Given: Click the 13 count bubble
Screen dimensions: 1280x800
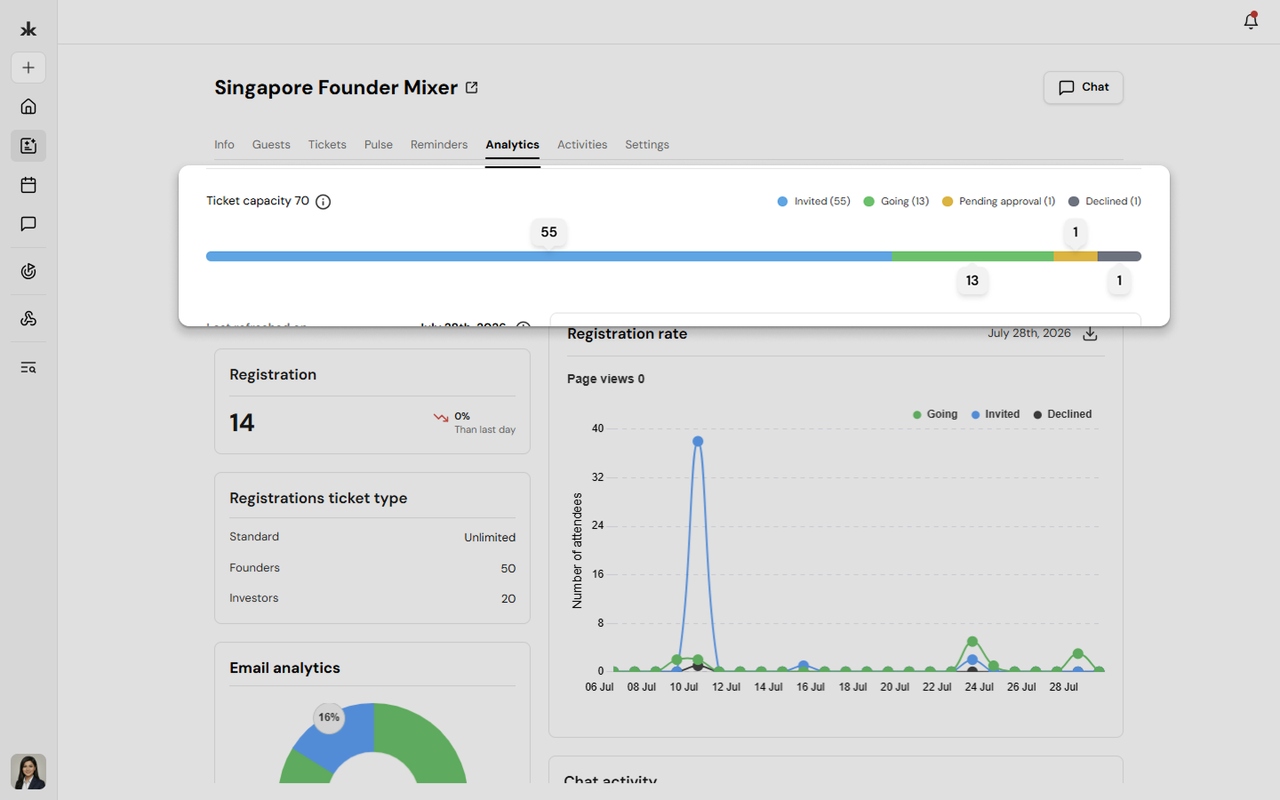Looking at the screenshot, I should [972, 281].
